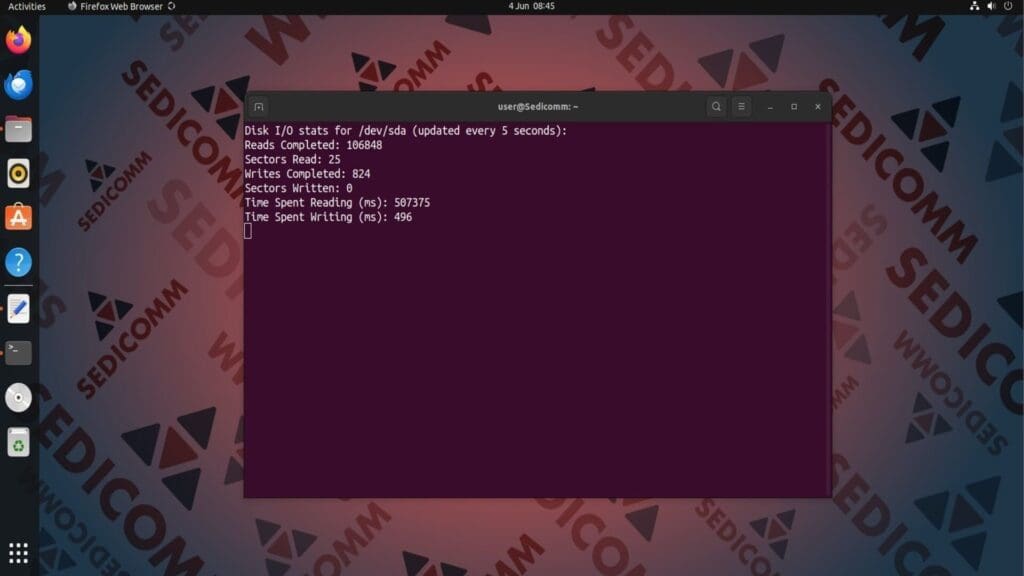The image size is (1024, 576).
Task: Show the Applications grid
Action: coord(18,550)
